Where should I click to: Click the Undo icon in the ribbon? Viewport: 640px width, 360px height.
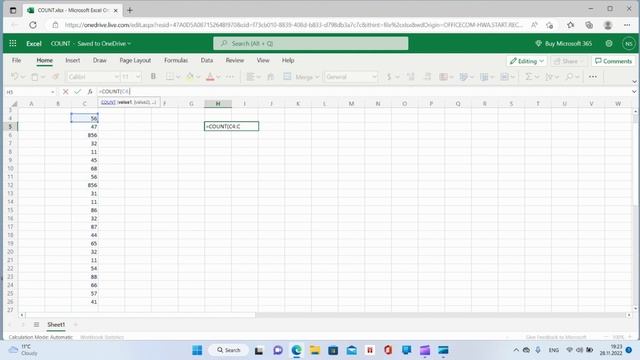(15, 77)
